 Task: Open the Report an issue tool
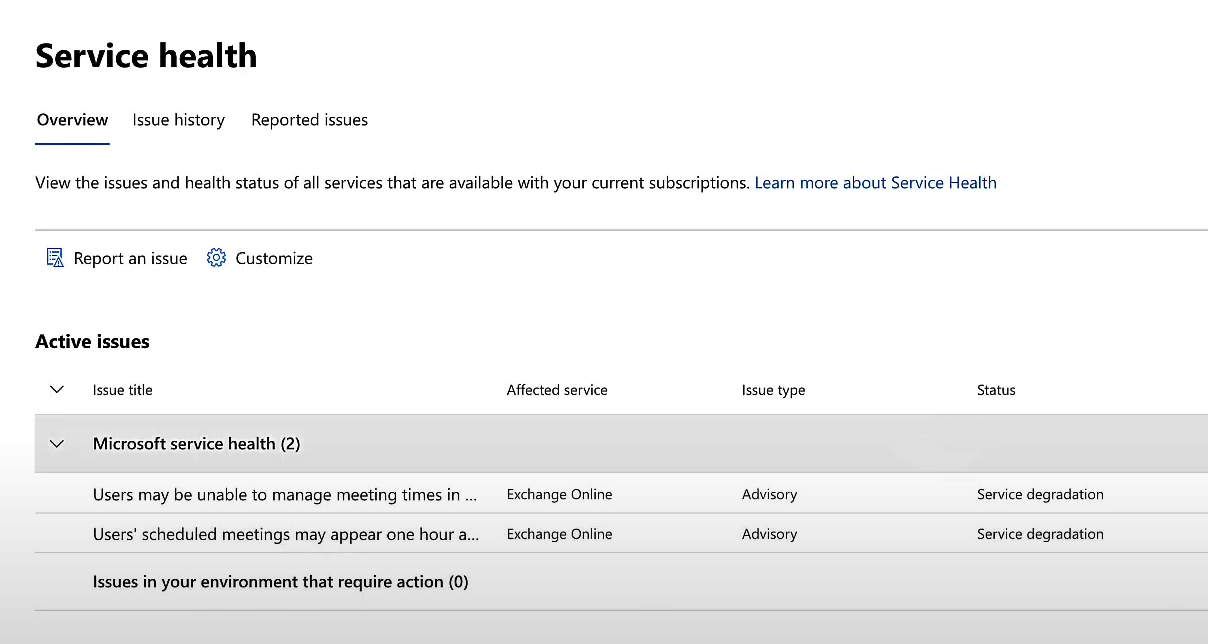click(x=130, y=257)
